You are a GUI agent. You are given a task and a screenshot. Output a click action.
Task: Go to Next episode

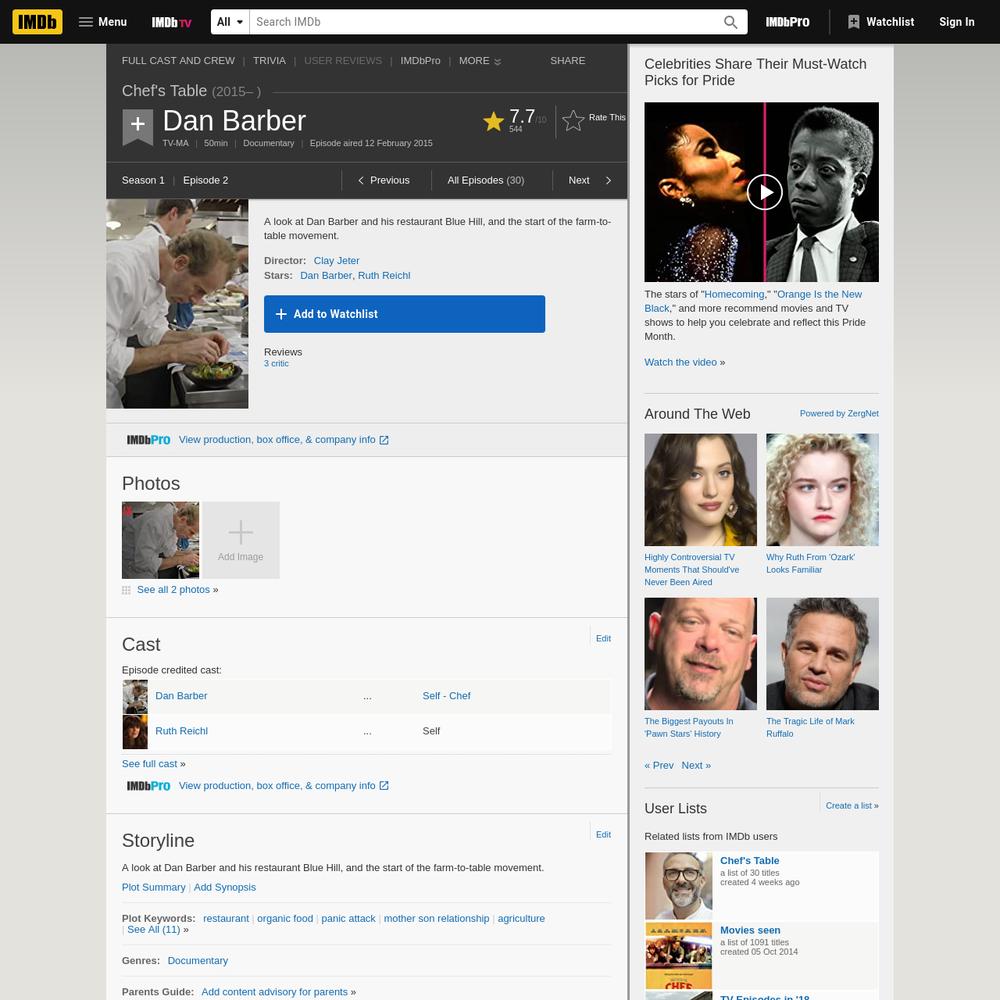click(590, 180)
